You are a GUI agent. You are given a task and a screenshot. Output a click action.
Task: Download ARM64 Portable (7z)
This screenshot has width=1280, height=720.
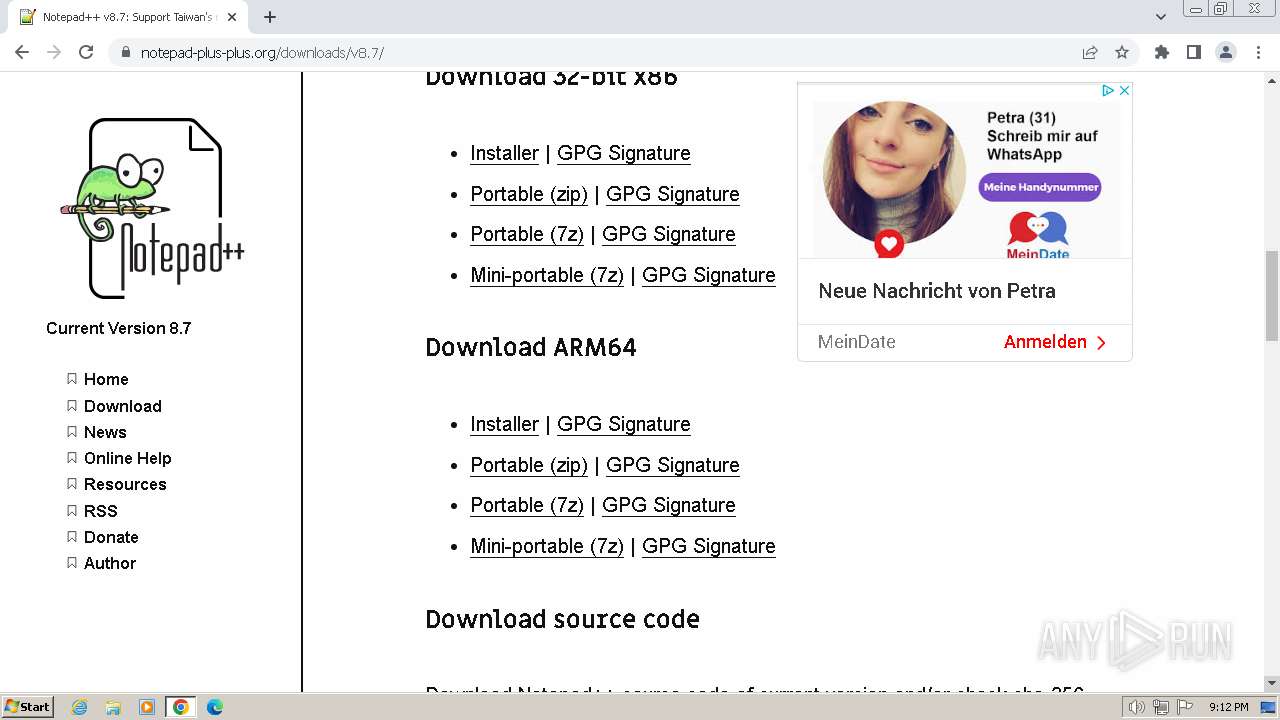click(527, 505)
